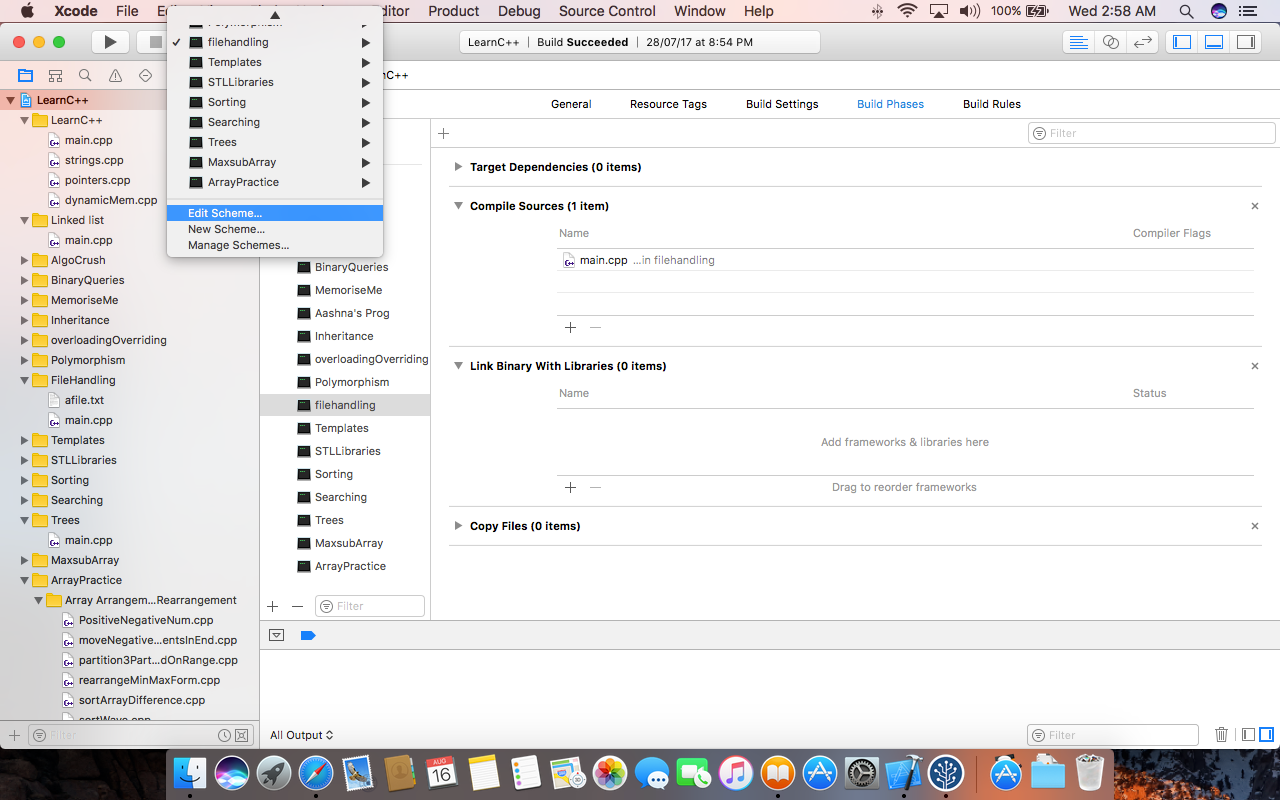Open the Build Rules tab
The image size is (1280, 800).
992,104
